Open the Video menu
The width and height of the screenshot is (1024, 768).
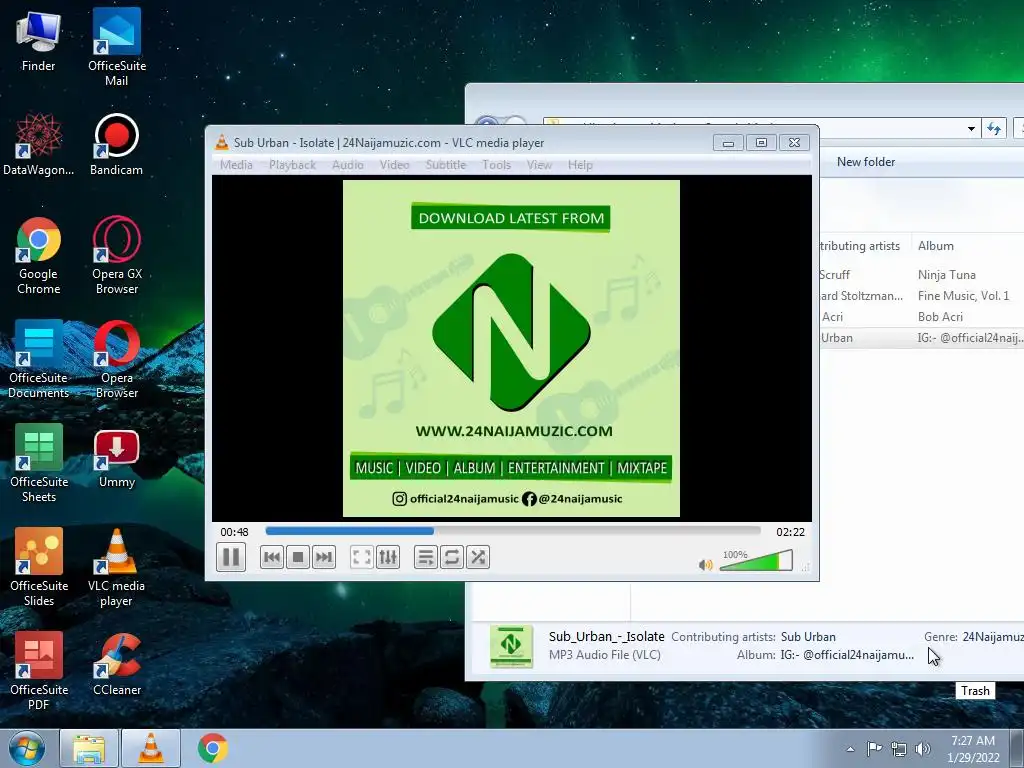[x=394, y=165]
